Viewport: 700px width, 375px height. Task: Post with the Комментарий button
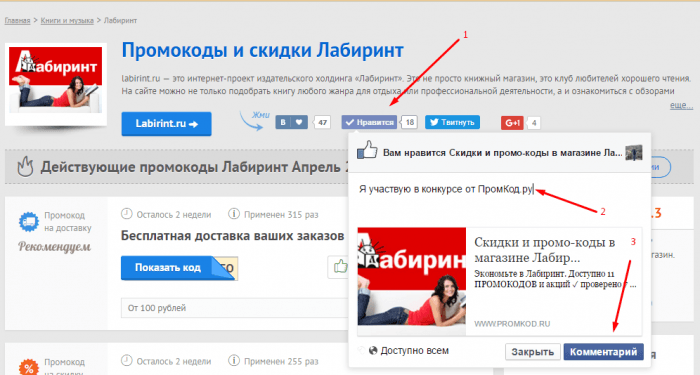tap(604, 352)
